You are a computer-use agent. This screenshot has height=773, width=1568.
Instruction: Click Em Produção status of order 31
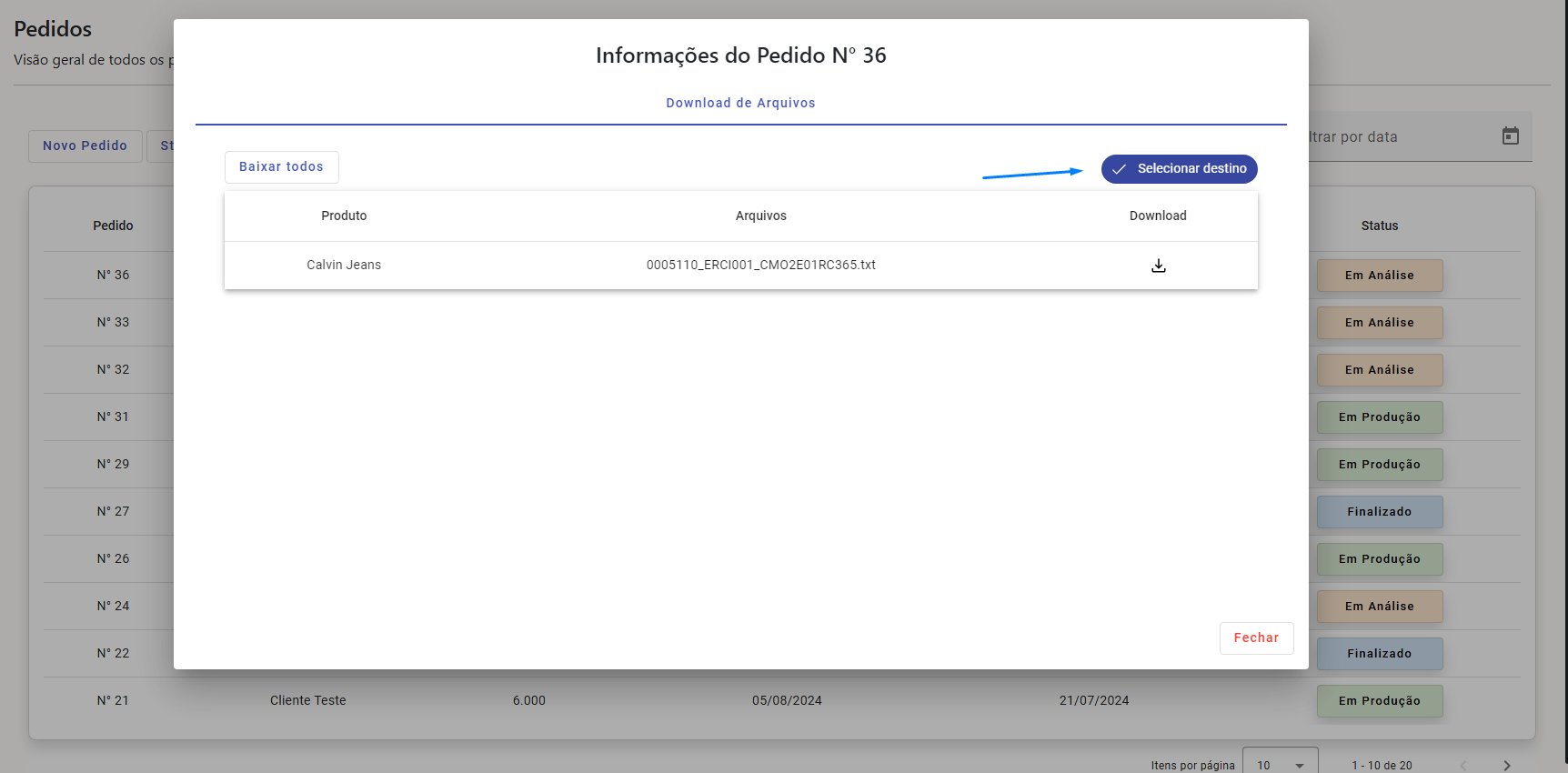pyautogui.click(x=1379, y=417)
